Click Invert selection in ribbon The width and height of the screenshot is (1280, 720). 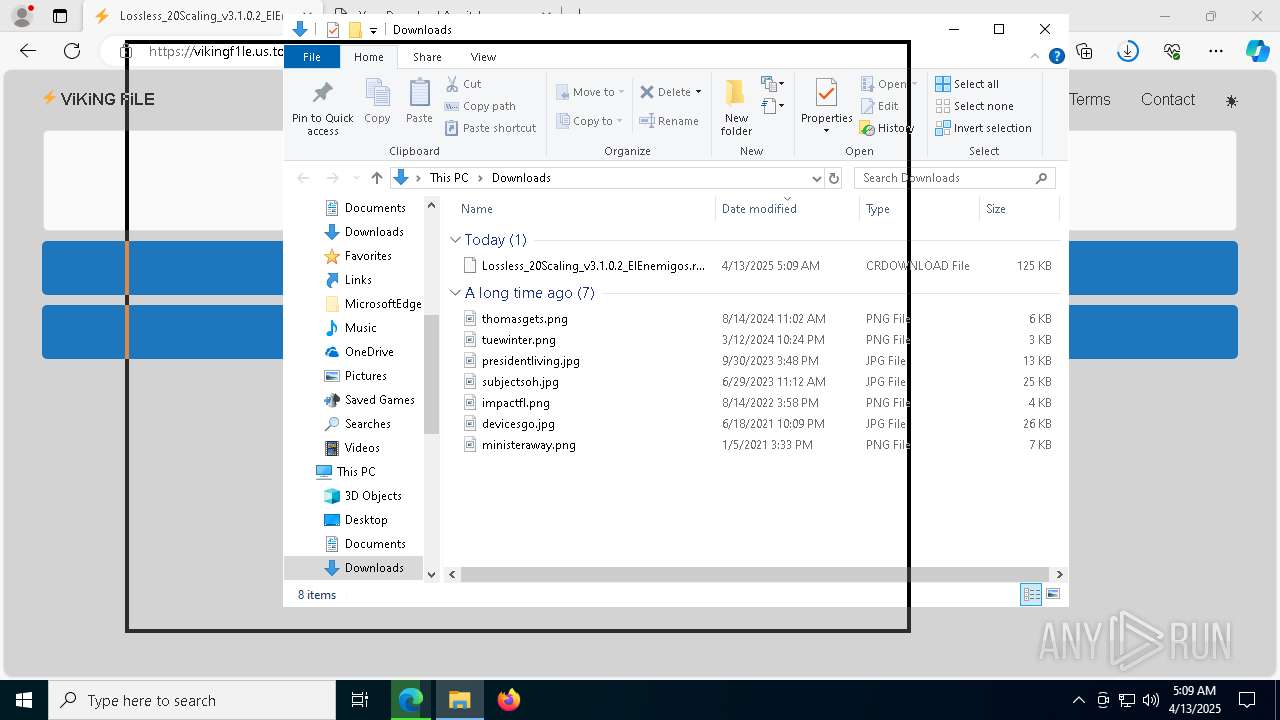point(983,128)
